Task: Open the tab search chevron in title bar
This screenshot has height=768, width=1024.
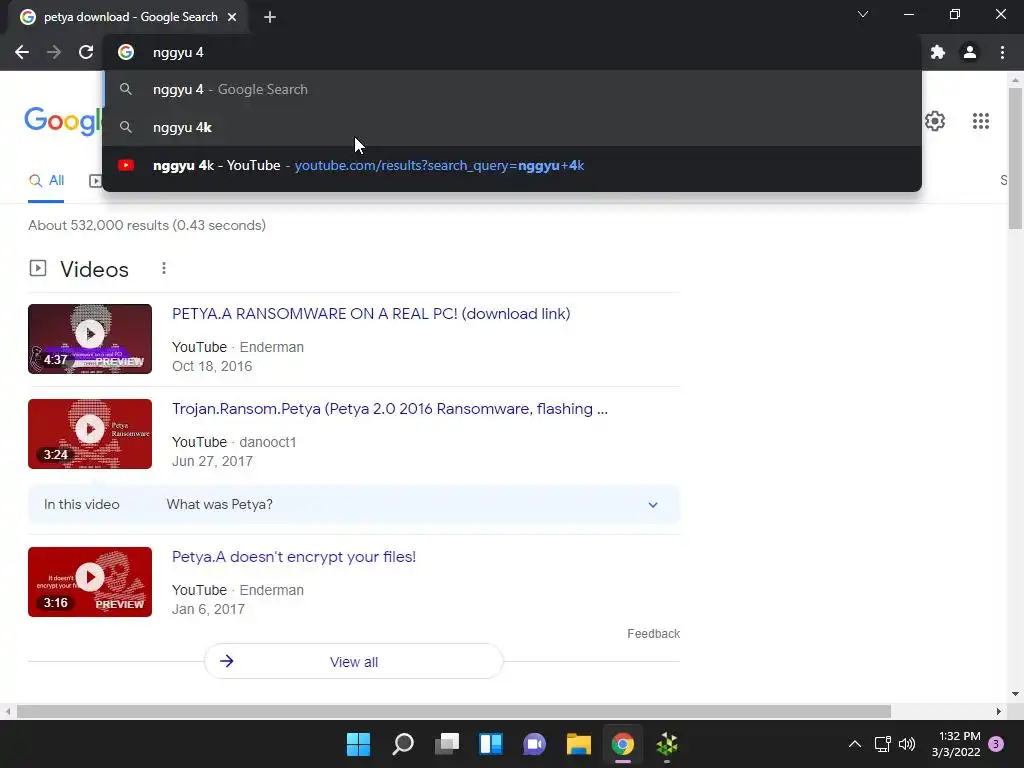Action: pos(863,14)
